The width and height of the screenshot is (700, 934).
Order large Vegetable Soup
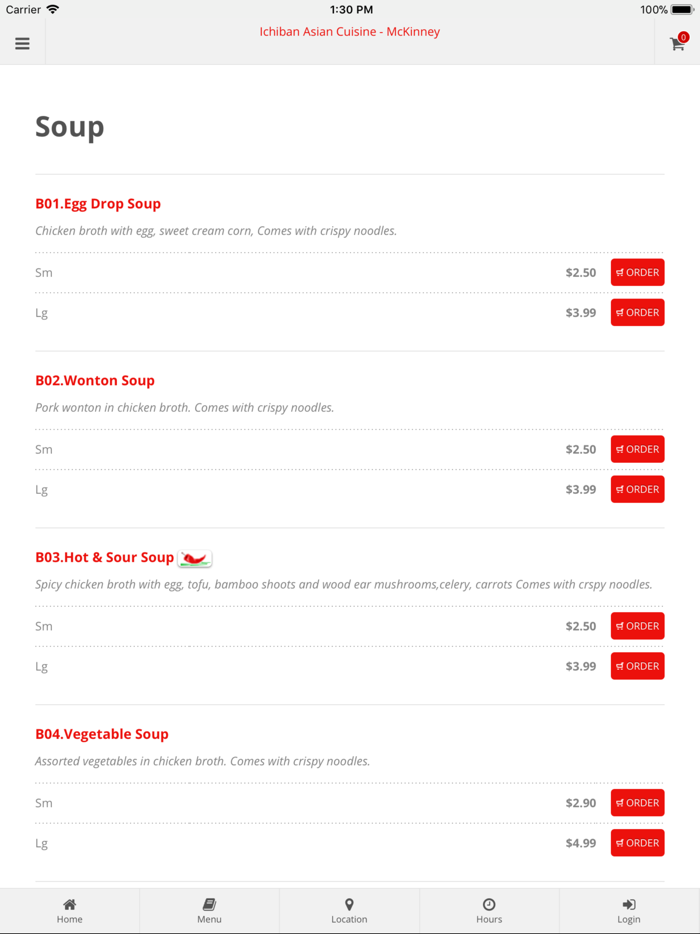coord(637,843)
